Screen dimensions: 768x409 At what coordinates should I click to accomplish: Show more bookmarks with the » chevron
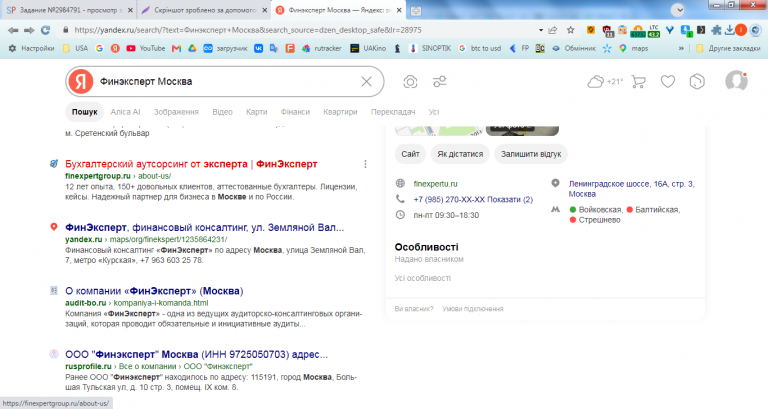[x=681, y=48]
